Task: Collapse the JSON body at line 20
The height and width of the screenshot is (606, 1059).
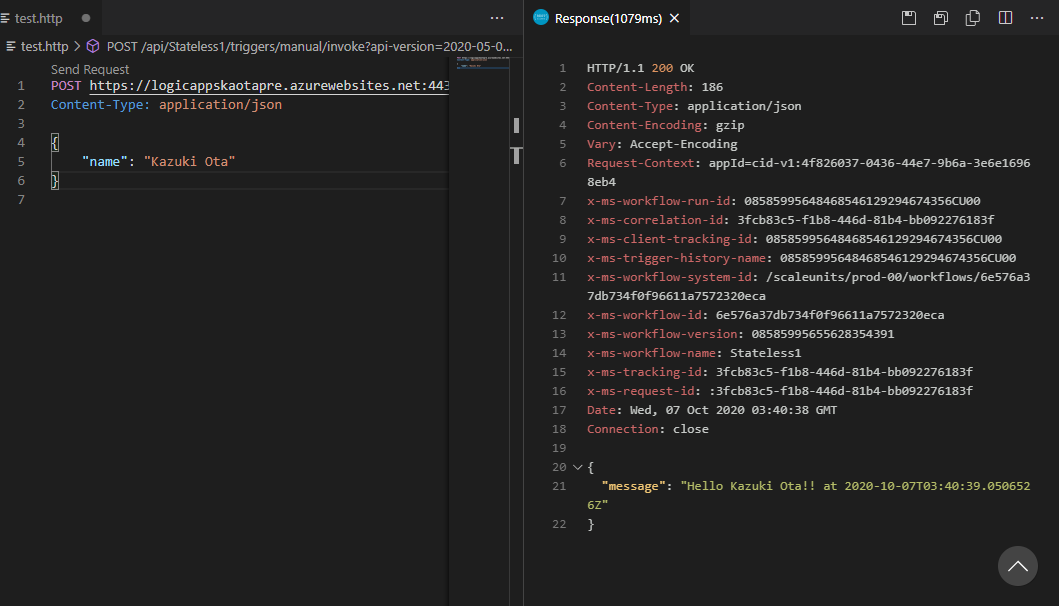Action: click(x=577, y=467)
